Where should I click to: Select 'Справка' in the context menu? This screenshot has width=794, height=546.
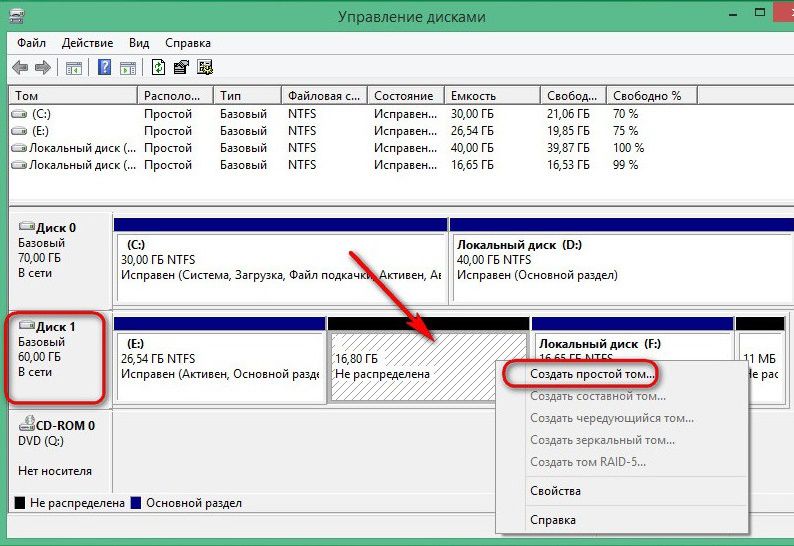553,520
